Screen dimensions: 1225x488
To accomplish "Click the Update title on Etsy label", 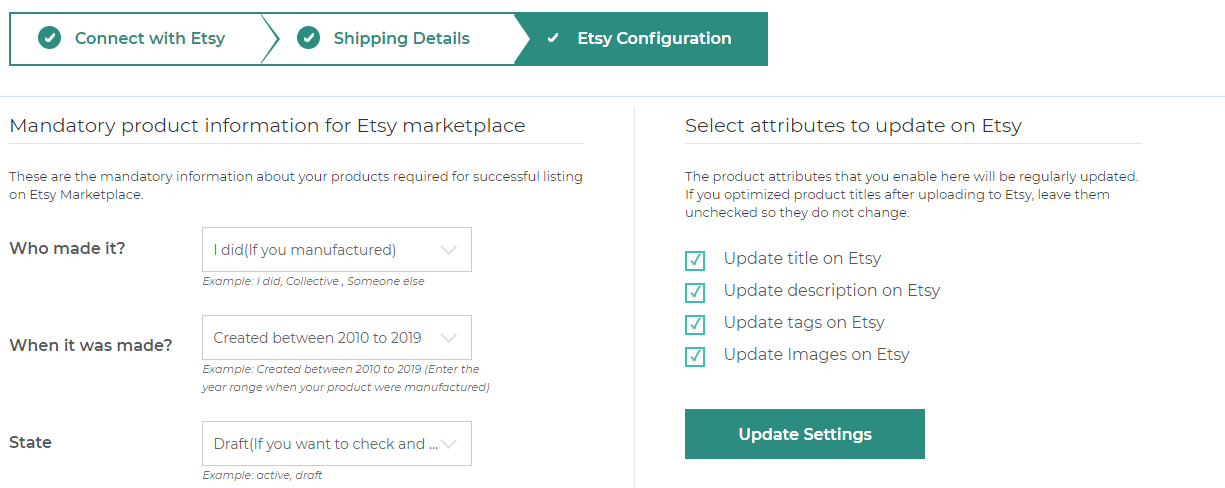I will tap(802, 258).
